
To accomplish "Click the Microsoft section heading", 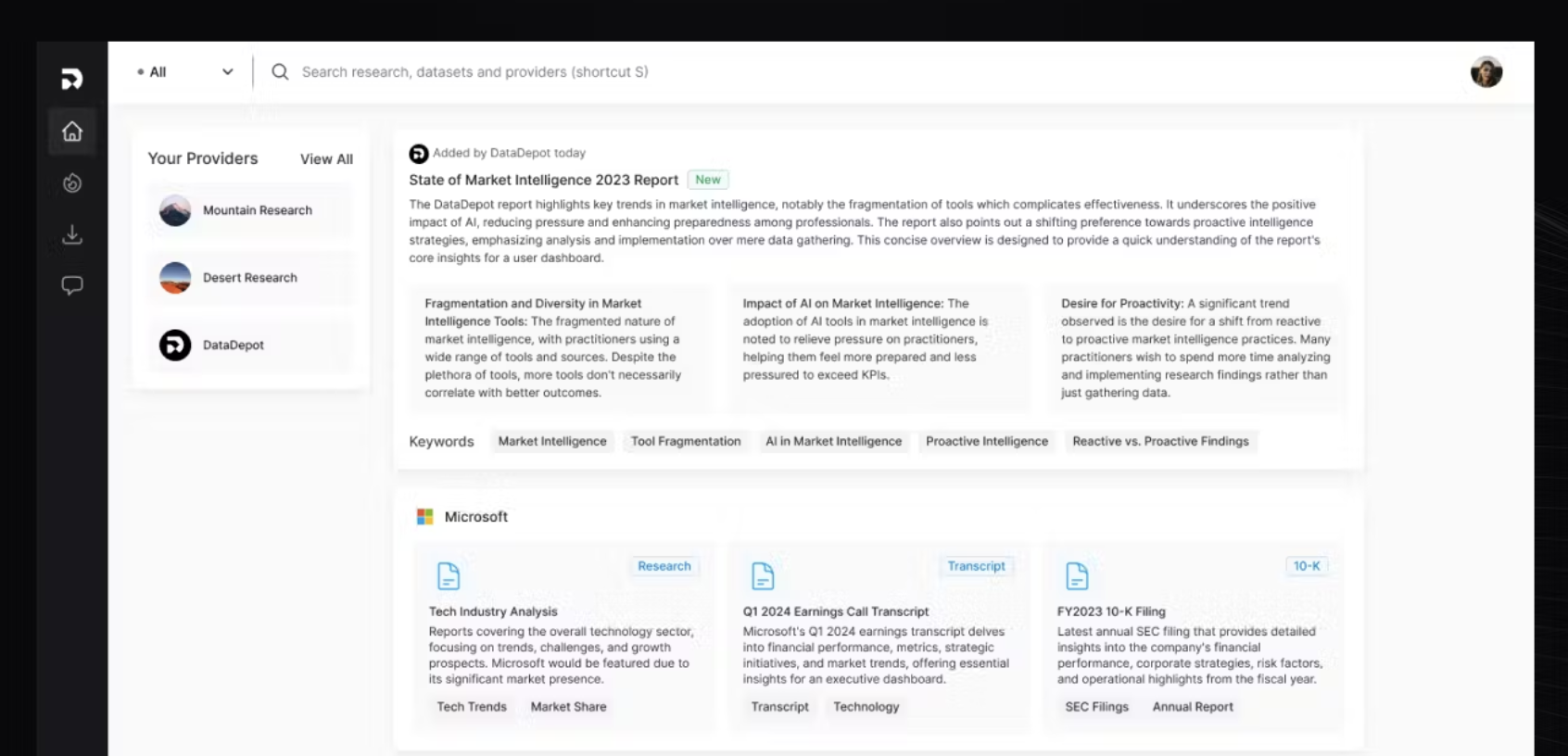I will pyautogui.click(x=475, y=517).
